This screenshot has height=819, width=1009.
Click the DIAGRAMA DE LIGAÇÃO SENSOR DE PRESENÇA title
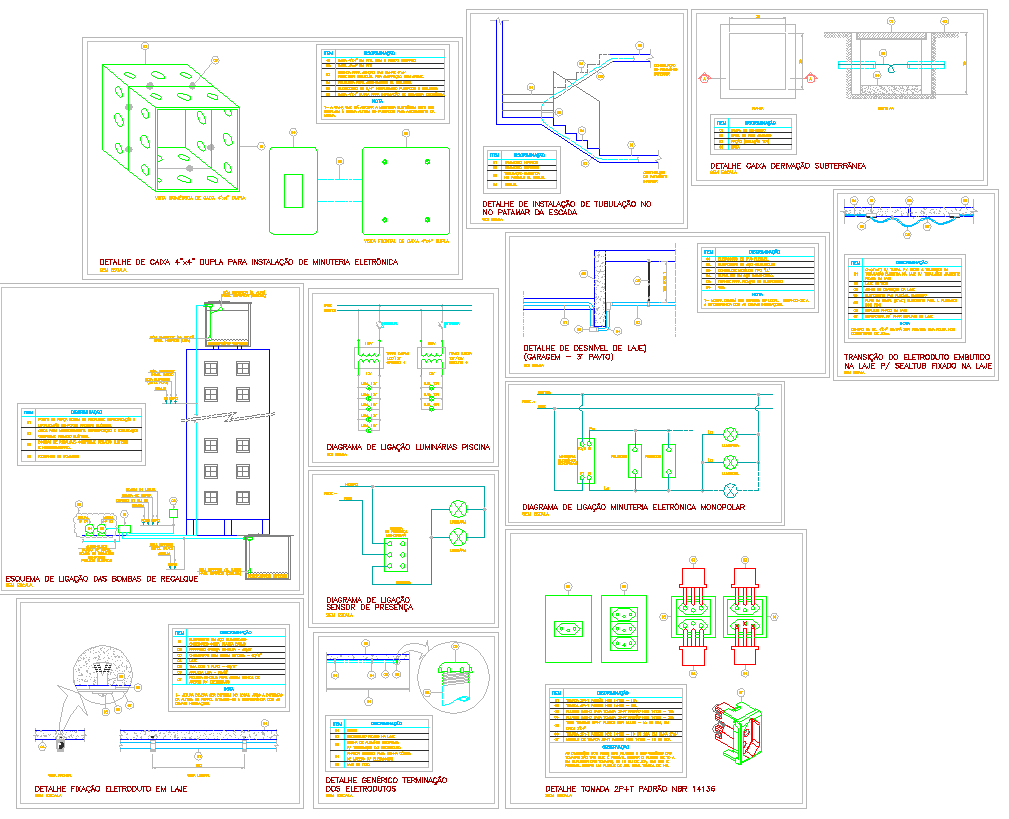point(369,600)
